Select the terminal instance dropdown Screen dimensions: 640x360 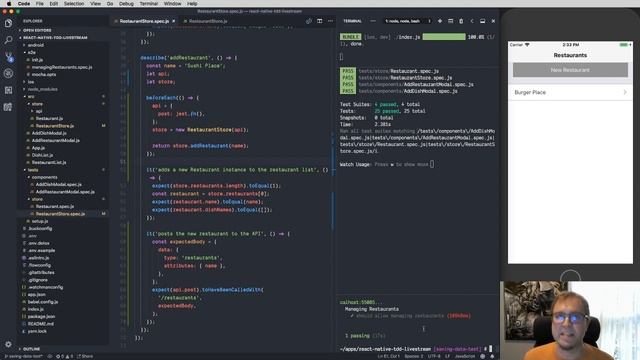407,21
